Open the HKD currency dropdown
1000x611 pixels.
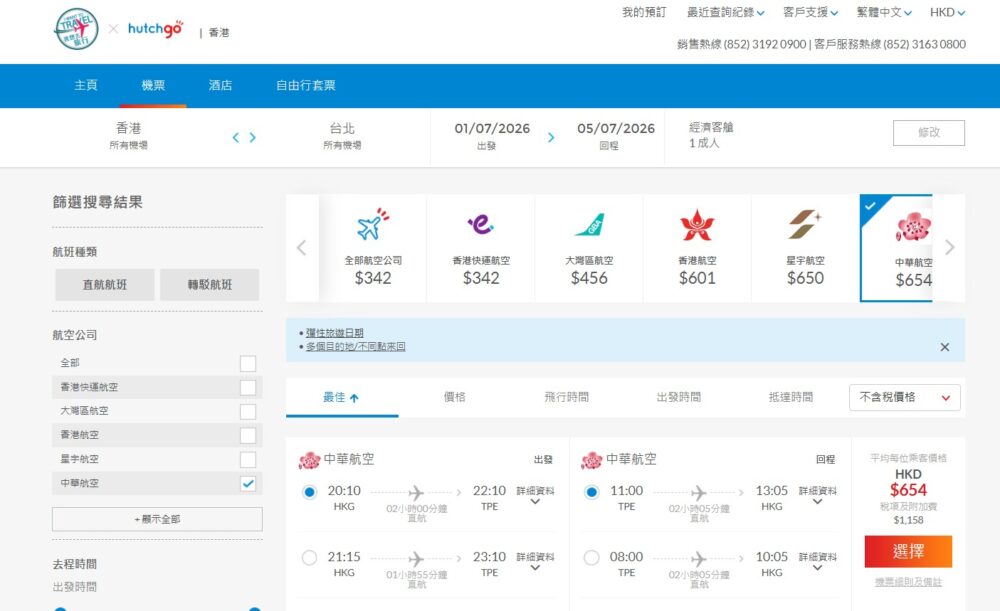pyautogui.click(x=947, y=12)
